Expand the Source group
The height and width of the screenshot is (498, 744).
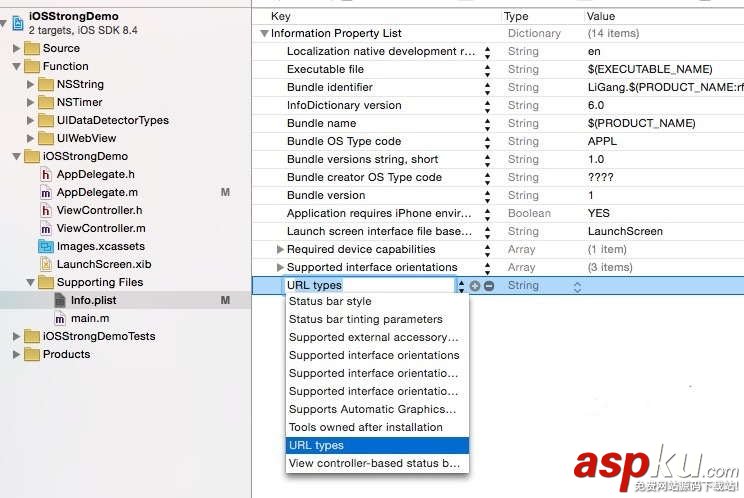tap(16, 48)
